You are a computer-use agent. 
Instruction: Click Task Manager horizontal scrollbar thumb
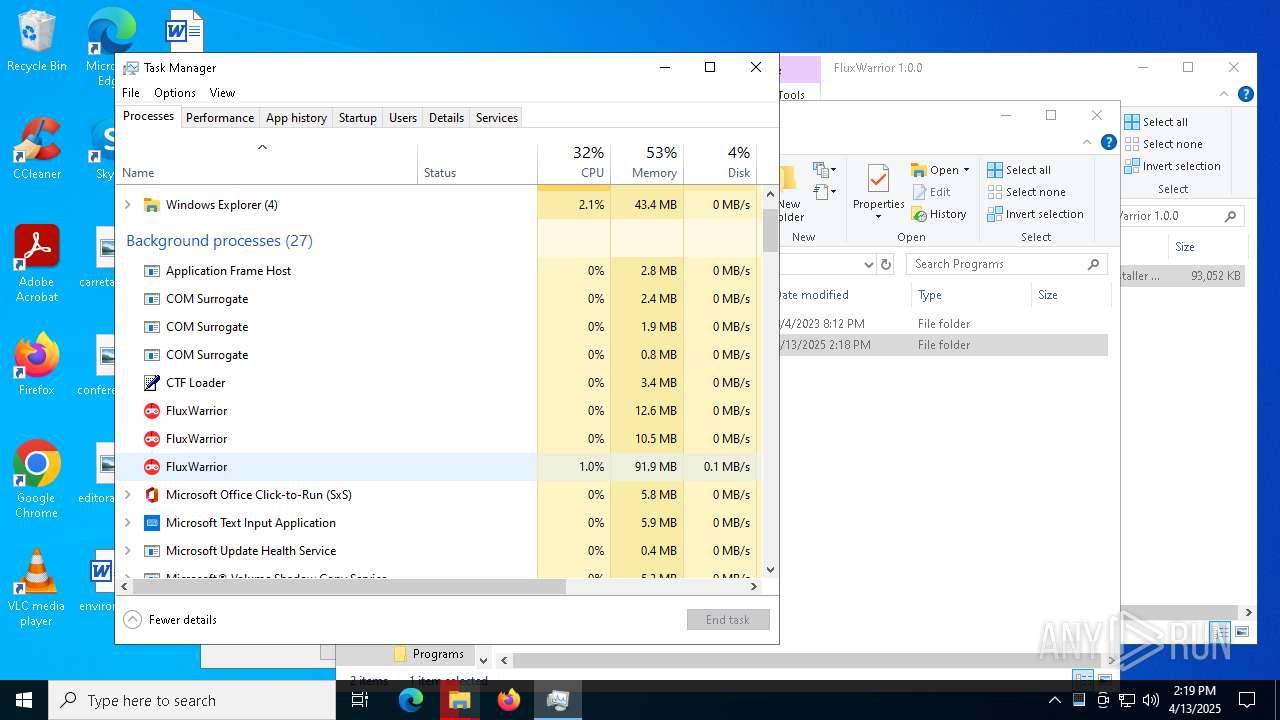(x=349, y=587)
